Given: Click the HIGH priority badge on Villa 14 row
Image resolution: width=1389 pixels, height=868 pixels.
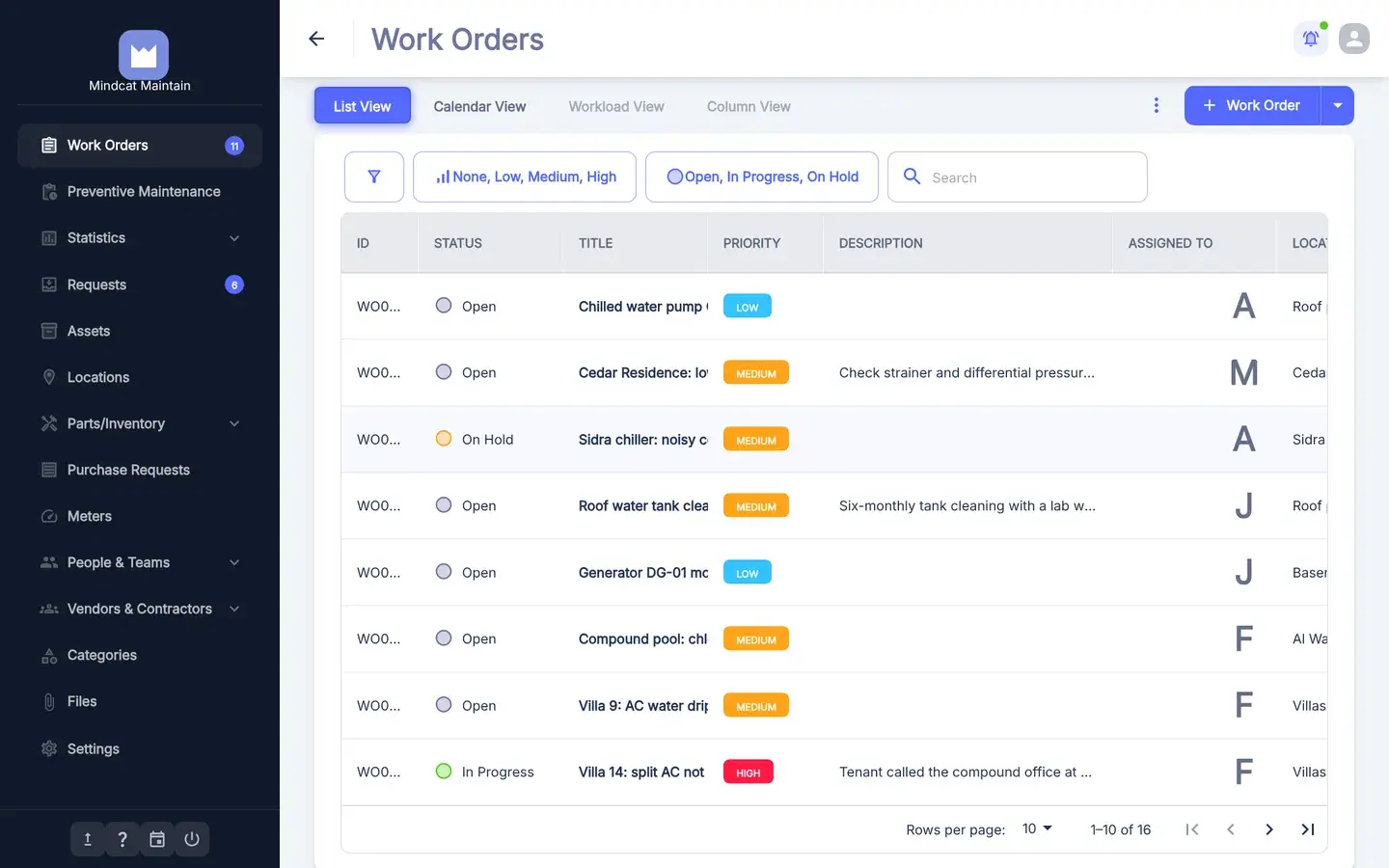Looking at the screenshot, I should click(749, 772).
